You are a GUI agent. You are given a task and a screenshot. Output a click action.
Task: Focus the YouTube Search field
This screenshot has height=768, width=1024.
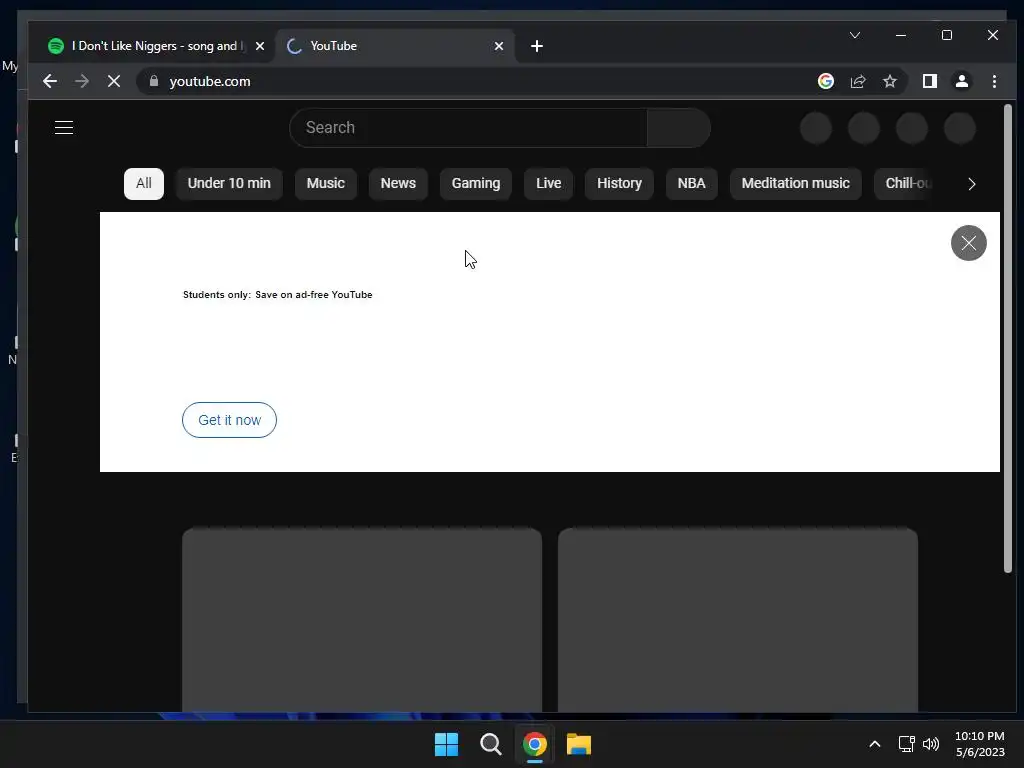[468, 128]
